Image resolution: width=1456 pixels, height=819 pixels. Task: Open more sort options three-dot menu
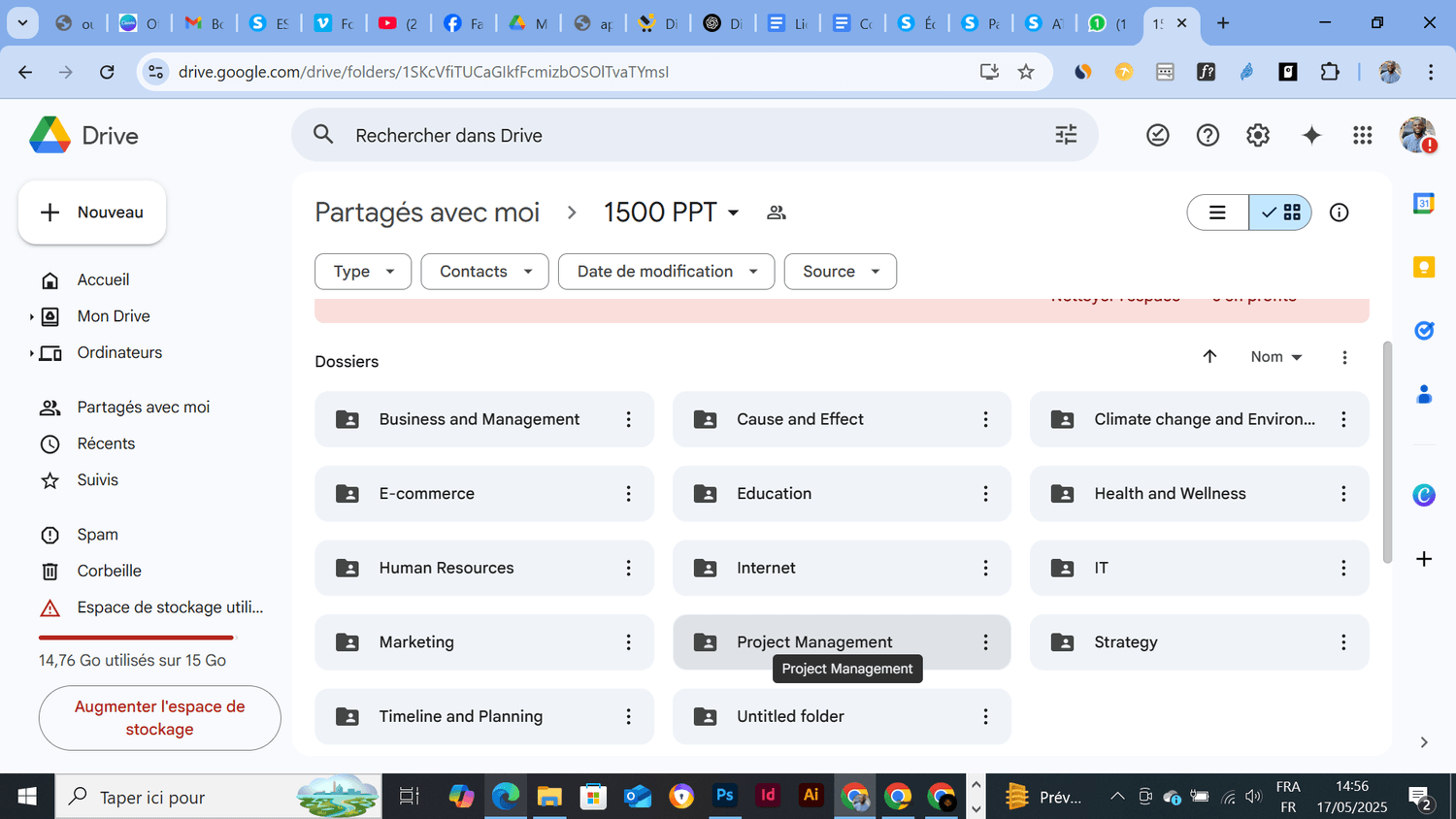click(x=1344, y=357)
